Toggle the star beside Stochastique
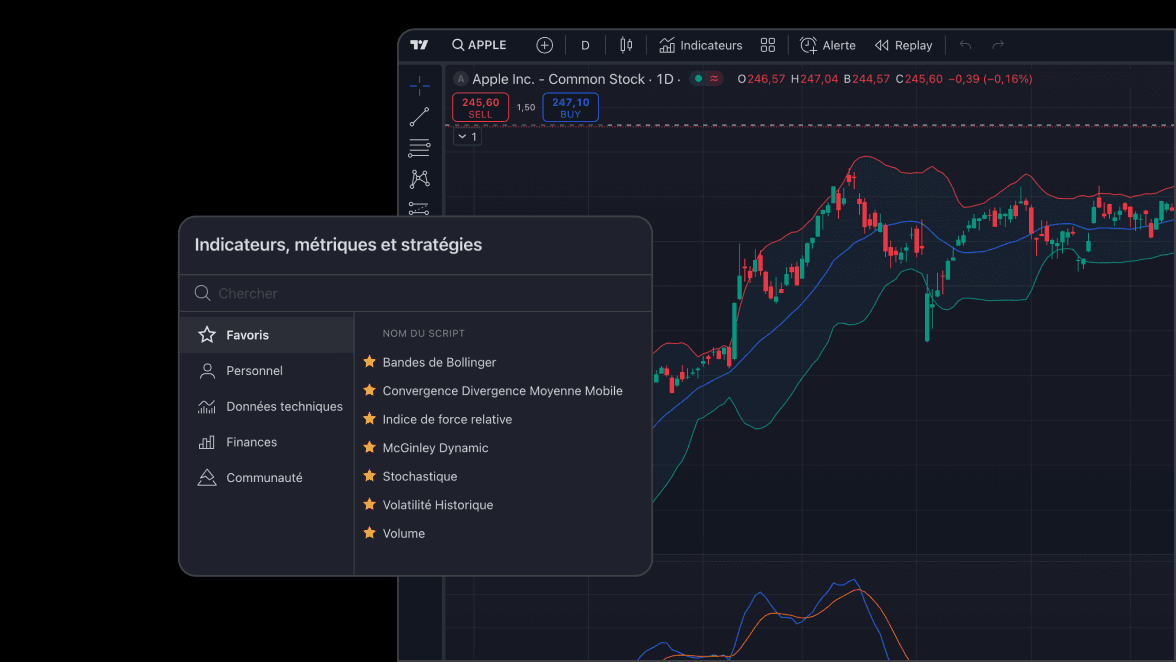 coord(369,476)
